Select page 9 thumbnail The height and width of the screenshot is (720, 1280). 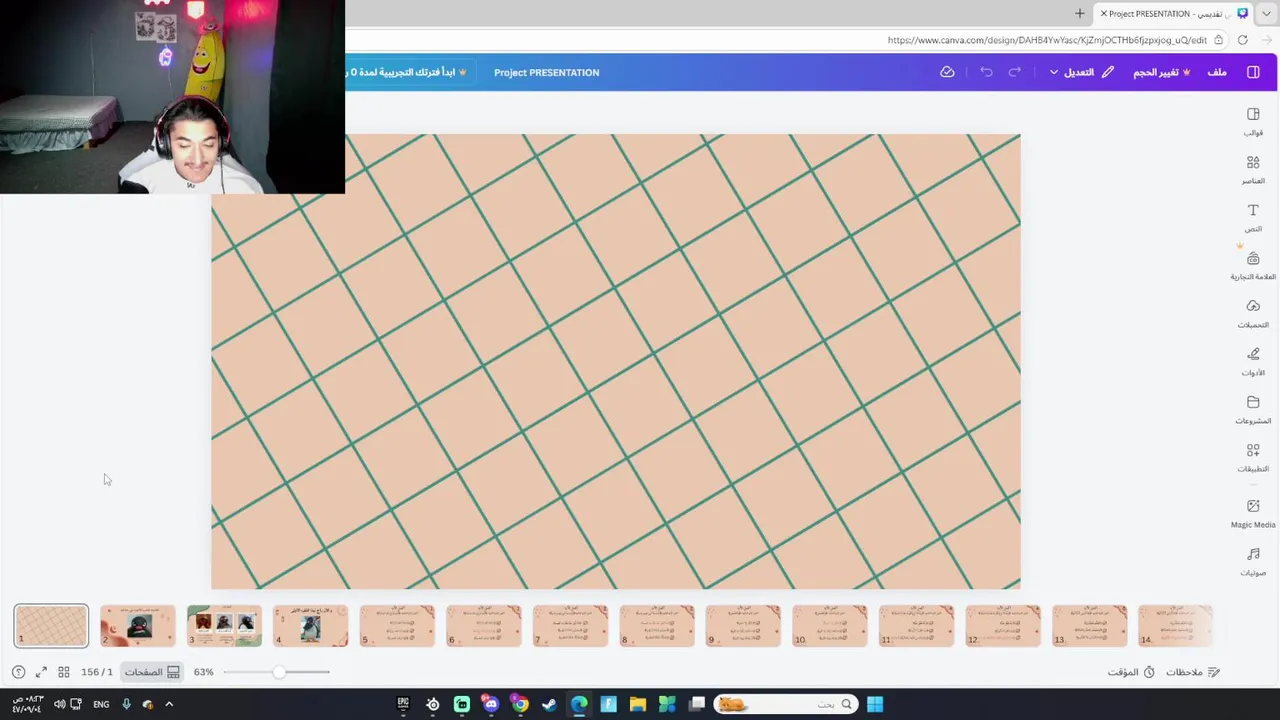coord(743,626)
